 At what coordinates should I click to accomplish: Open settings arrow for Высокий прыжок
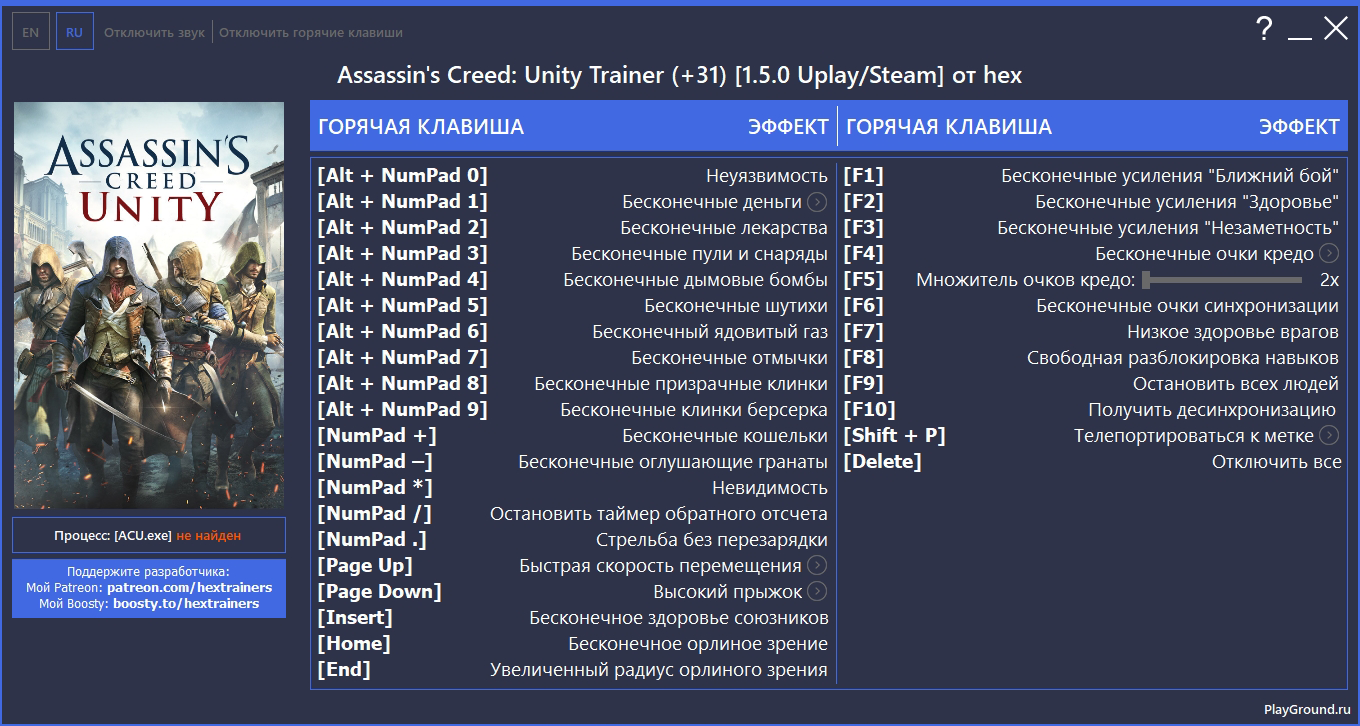click(817, 592)
